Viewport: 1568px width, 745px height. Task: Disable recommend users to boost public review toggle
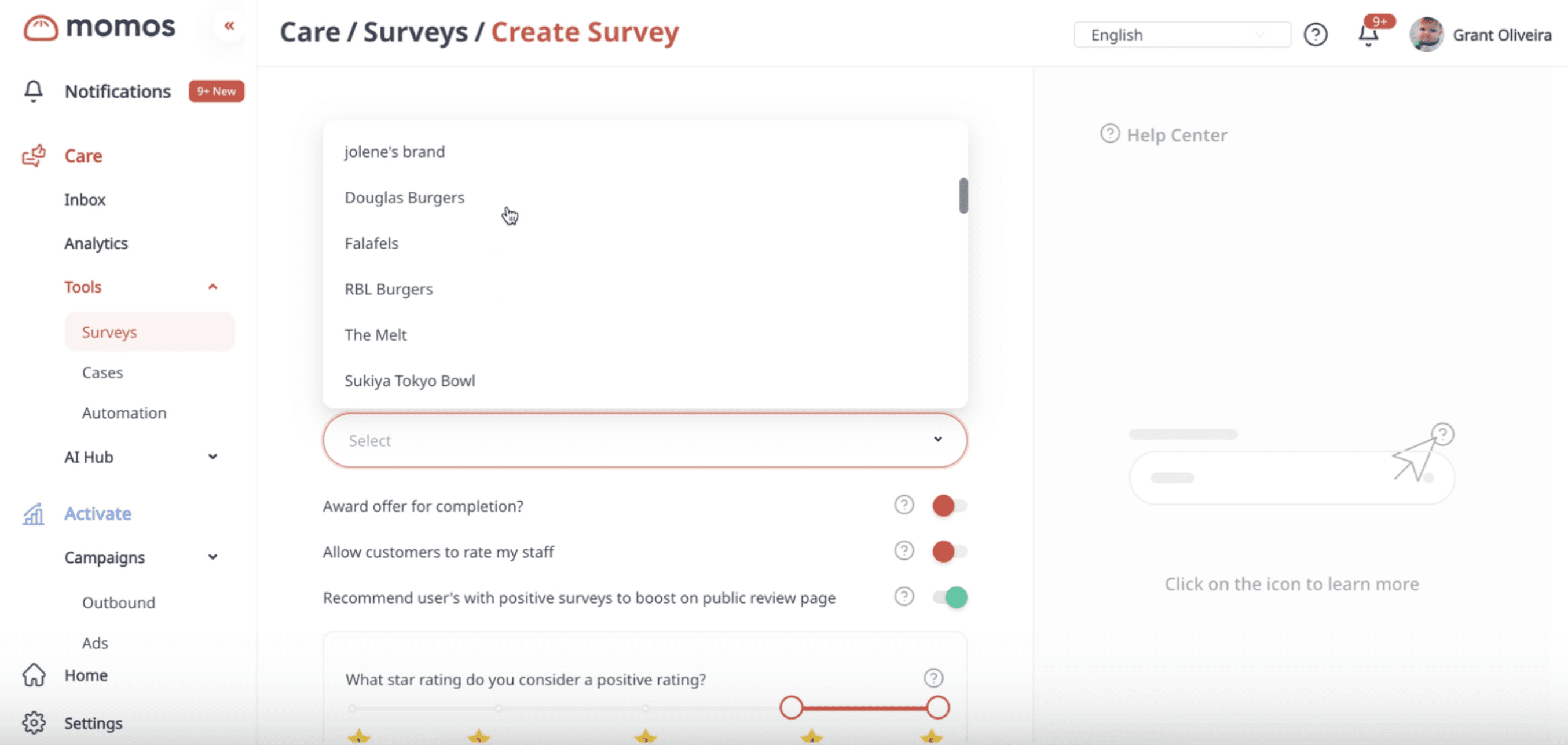949,597
